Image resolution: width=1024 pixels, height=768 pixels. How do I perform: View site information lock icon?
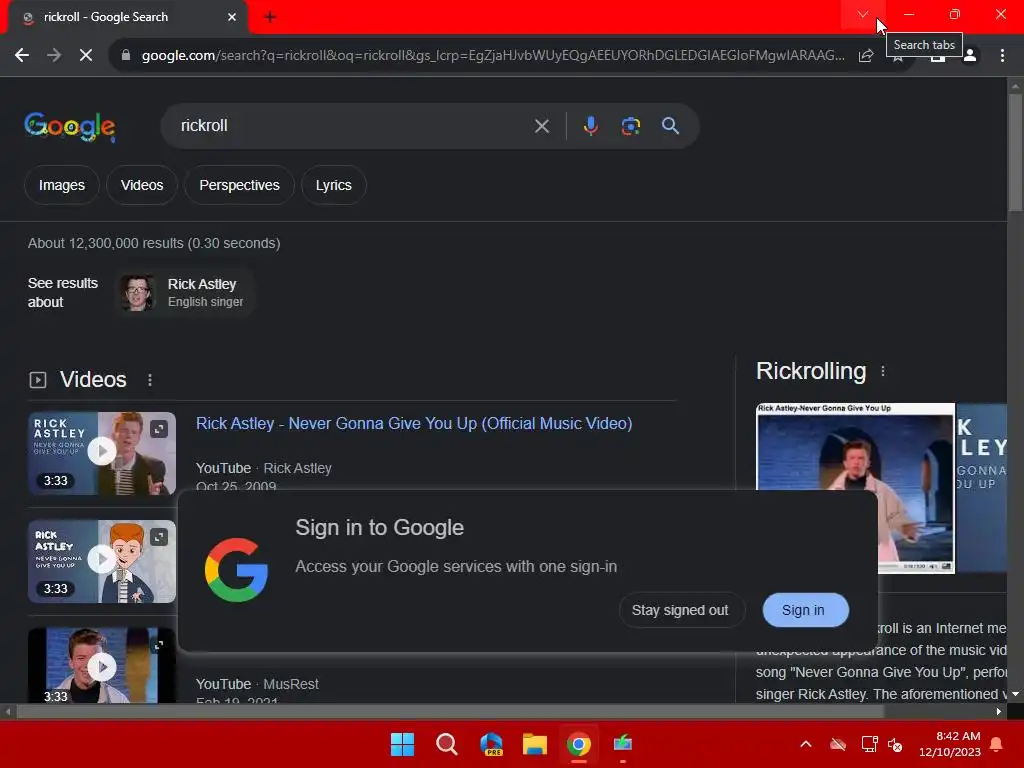(x=126, y=56)
